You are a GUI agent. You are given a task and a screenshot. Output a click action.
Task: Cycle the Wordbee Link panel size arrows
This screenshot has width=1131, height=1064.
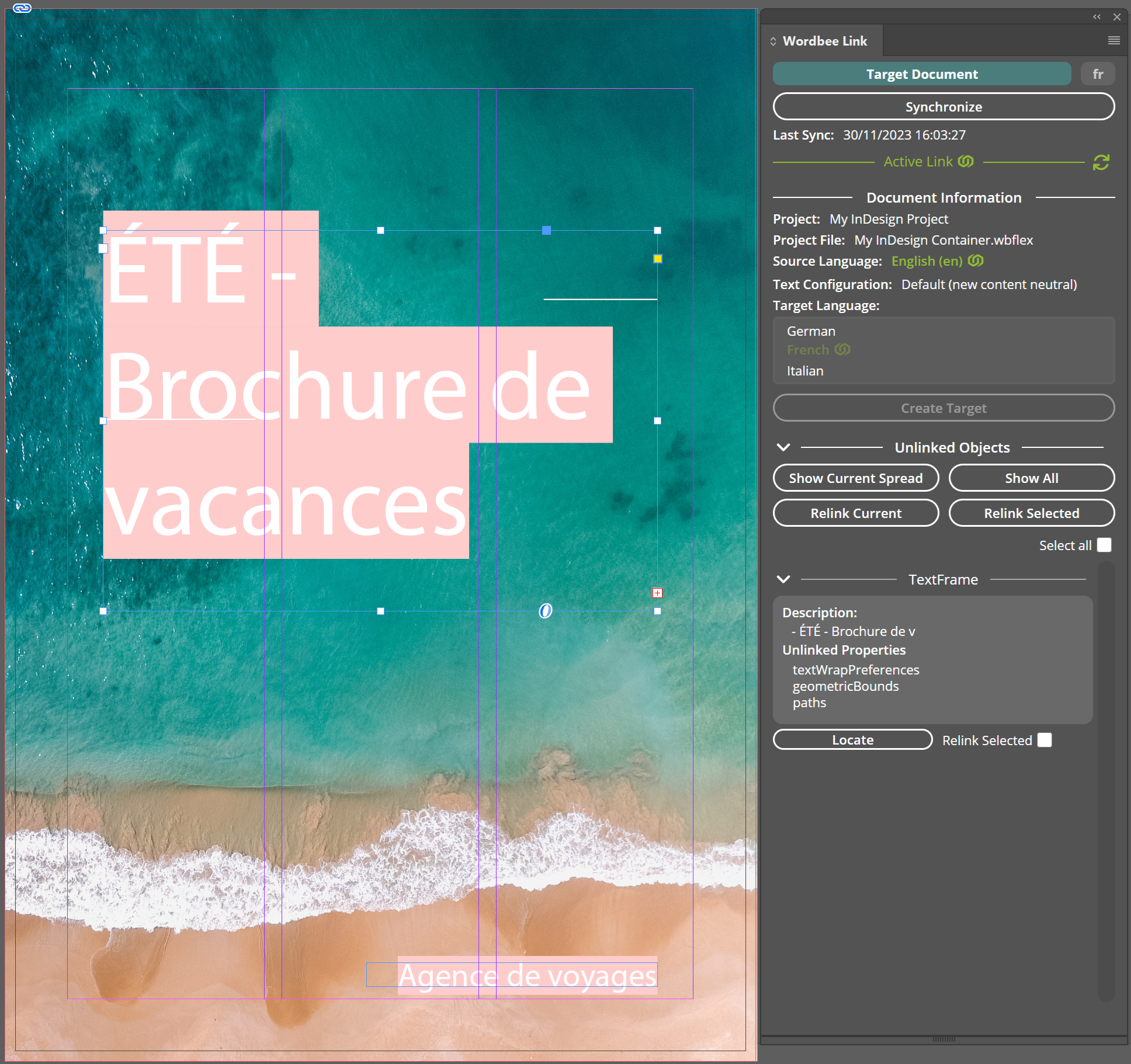click(x=773, y=41)
